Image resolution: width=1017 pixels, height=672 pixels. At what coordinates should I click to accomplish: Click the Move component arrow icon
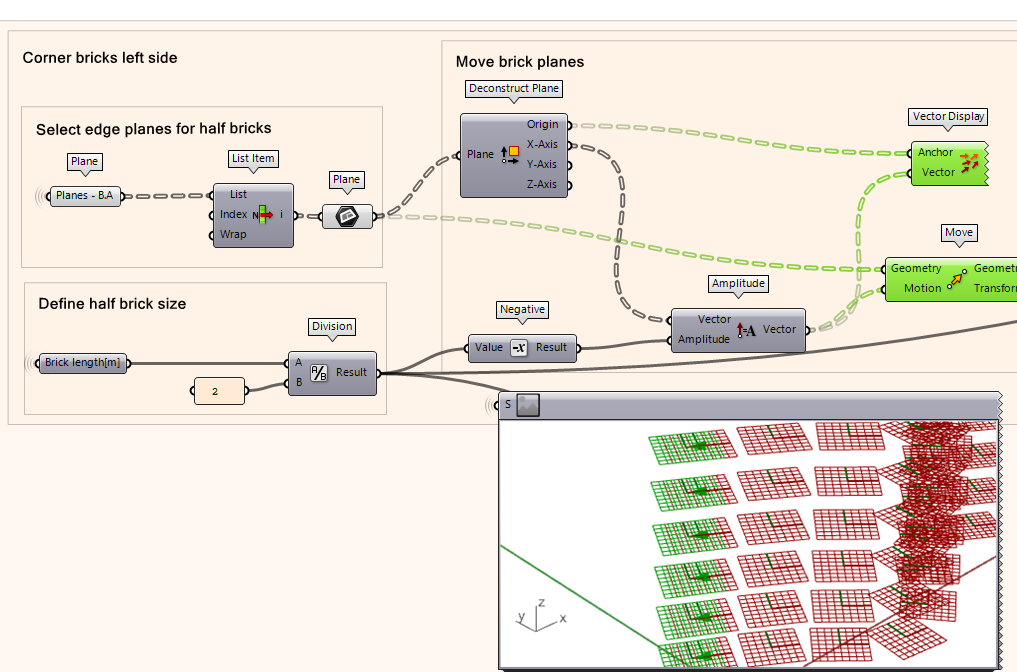(x=957, y=279)
